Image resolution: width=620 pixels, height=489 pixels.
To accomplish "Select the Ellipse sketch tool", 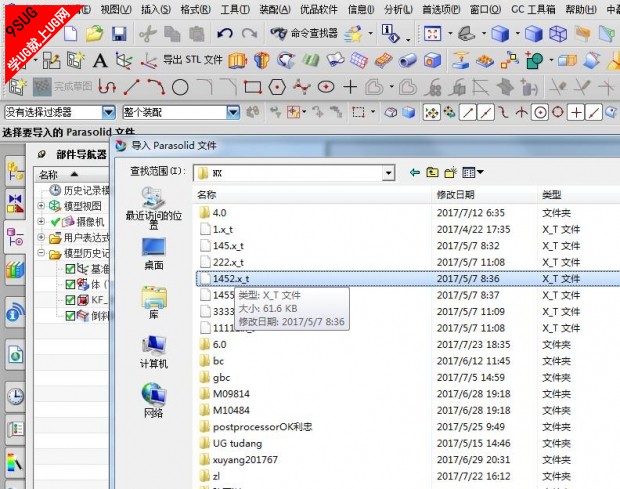I will (326, 87).
